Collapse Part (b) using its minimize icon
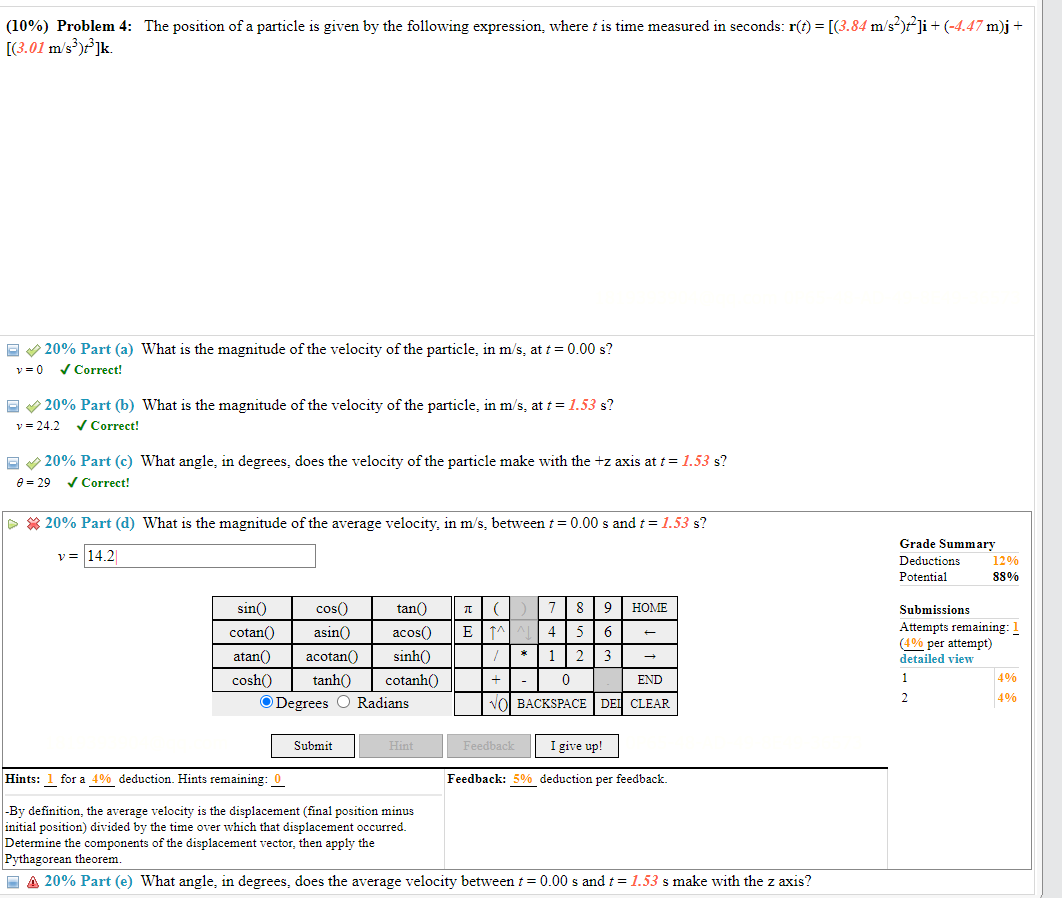The width and height of the screenshot is (1062, 898). tap(12, 404)
